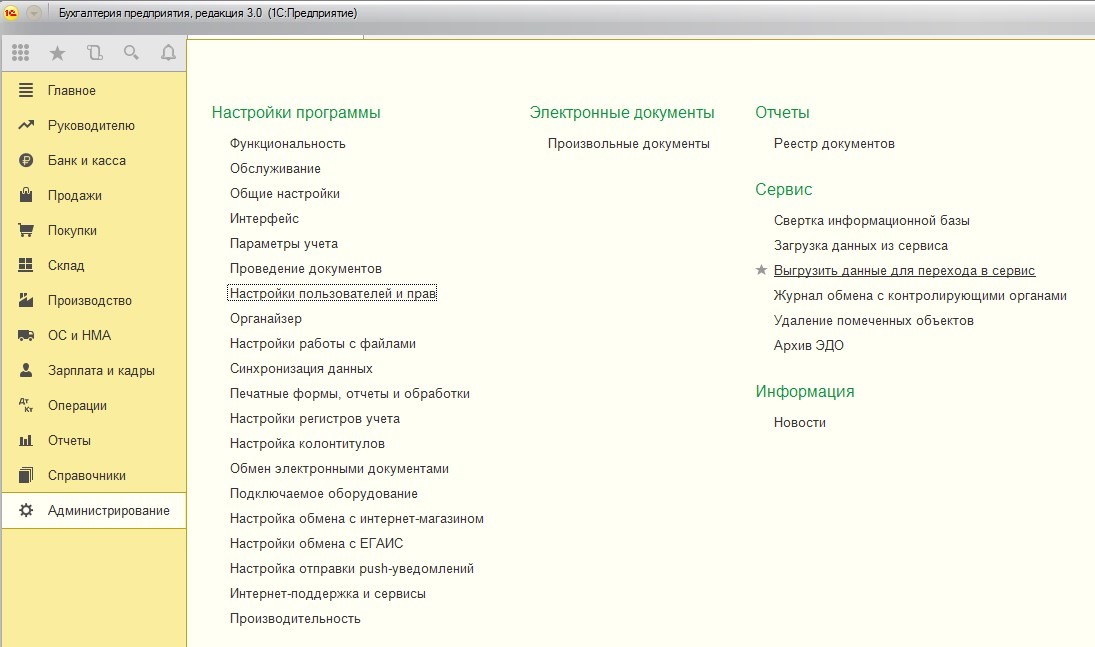Open Обмен электронными документами link
Image resolution: width=1095 pixels, height=647 pixels.
(339, 469)
